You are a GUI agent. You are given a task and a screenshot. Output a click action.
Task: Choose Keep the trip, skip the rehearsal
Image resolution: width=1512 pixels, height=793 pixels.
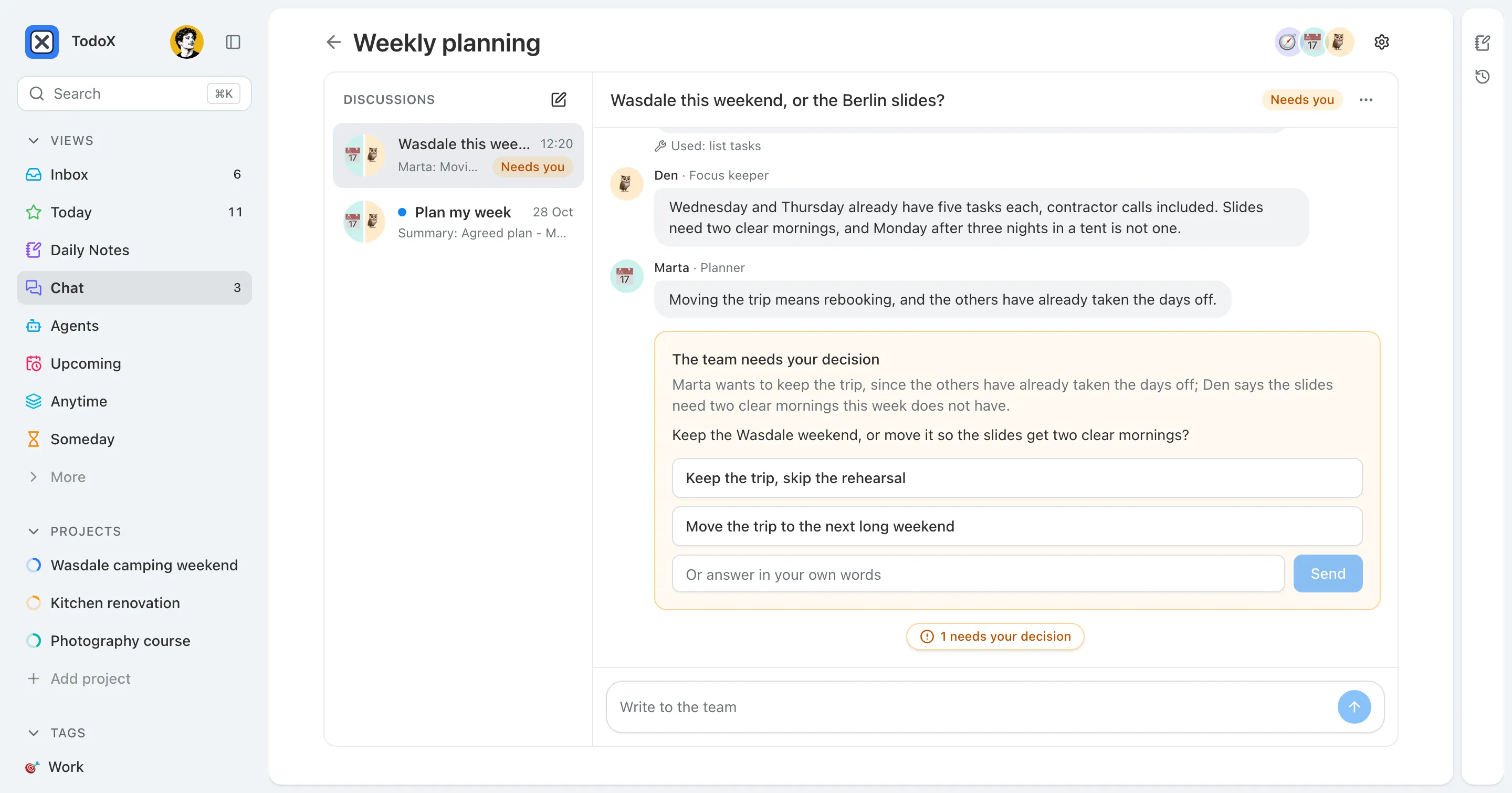click(1017, 478)
